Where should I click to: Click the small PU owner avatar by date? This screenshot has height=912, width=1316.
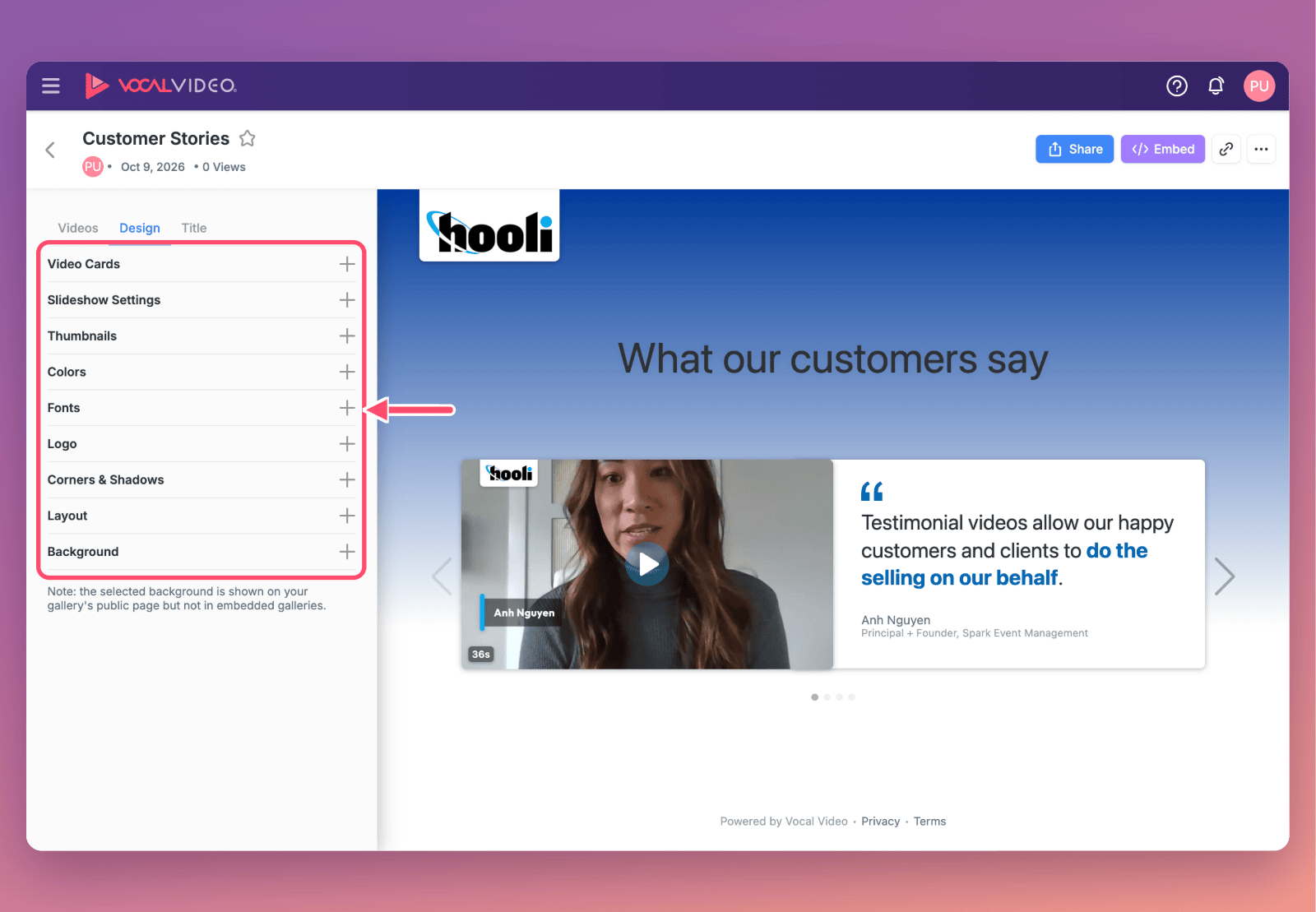click(93, 167)
